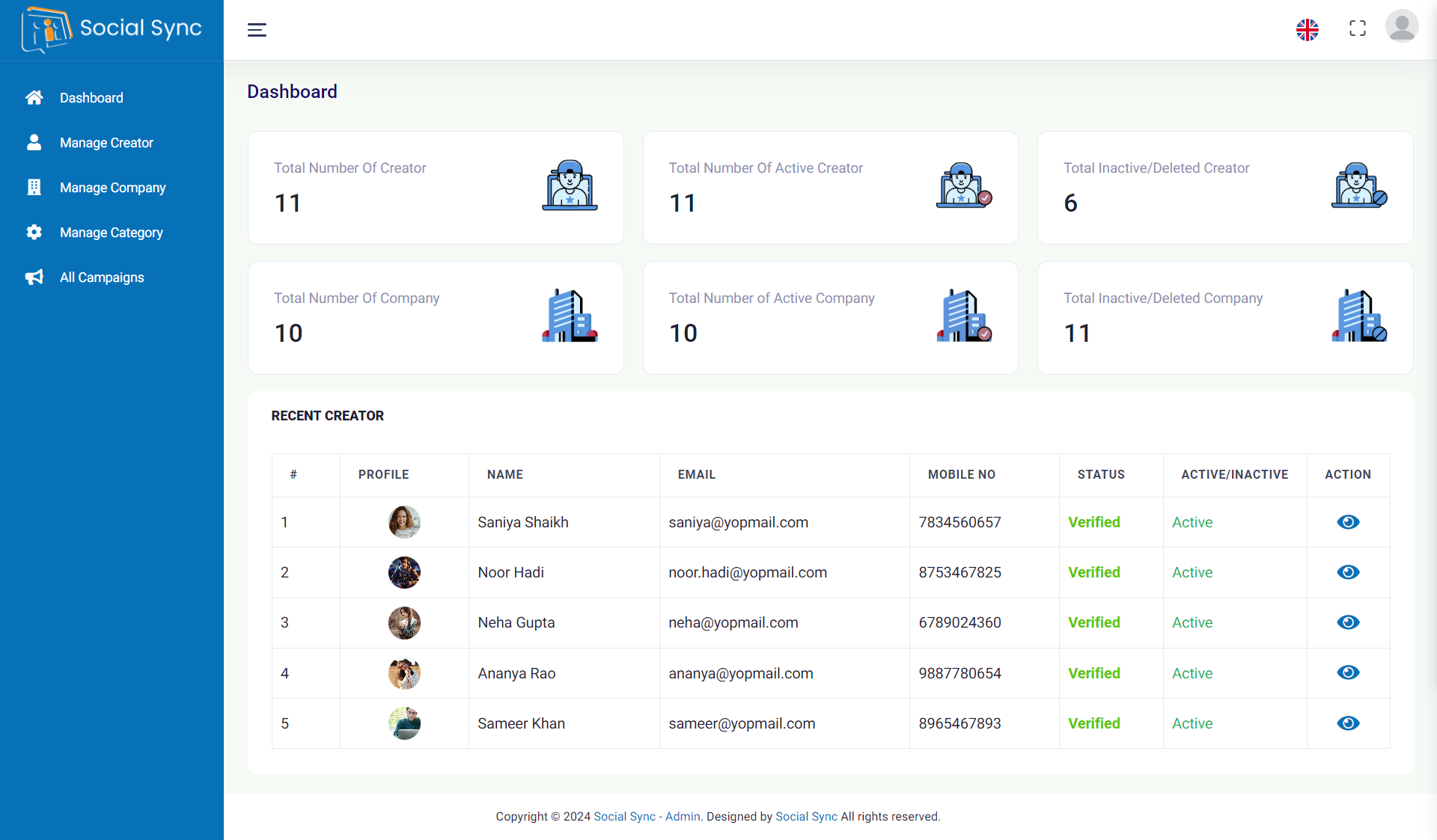Open the language selector with UK flag
The height and width of the screenshot is (840, 1437).
(x=1308, y=30)
